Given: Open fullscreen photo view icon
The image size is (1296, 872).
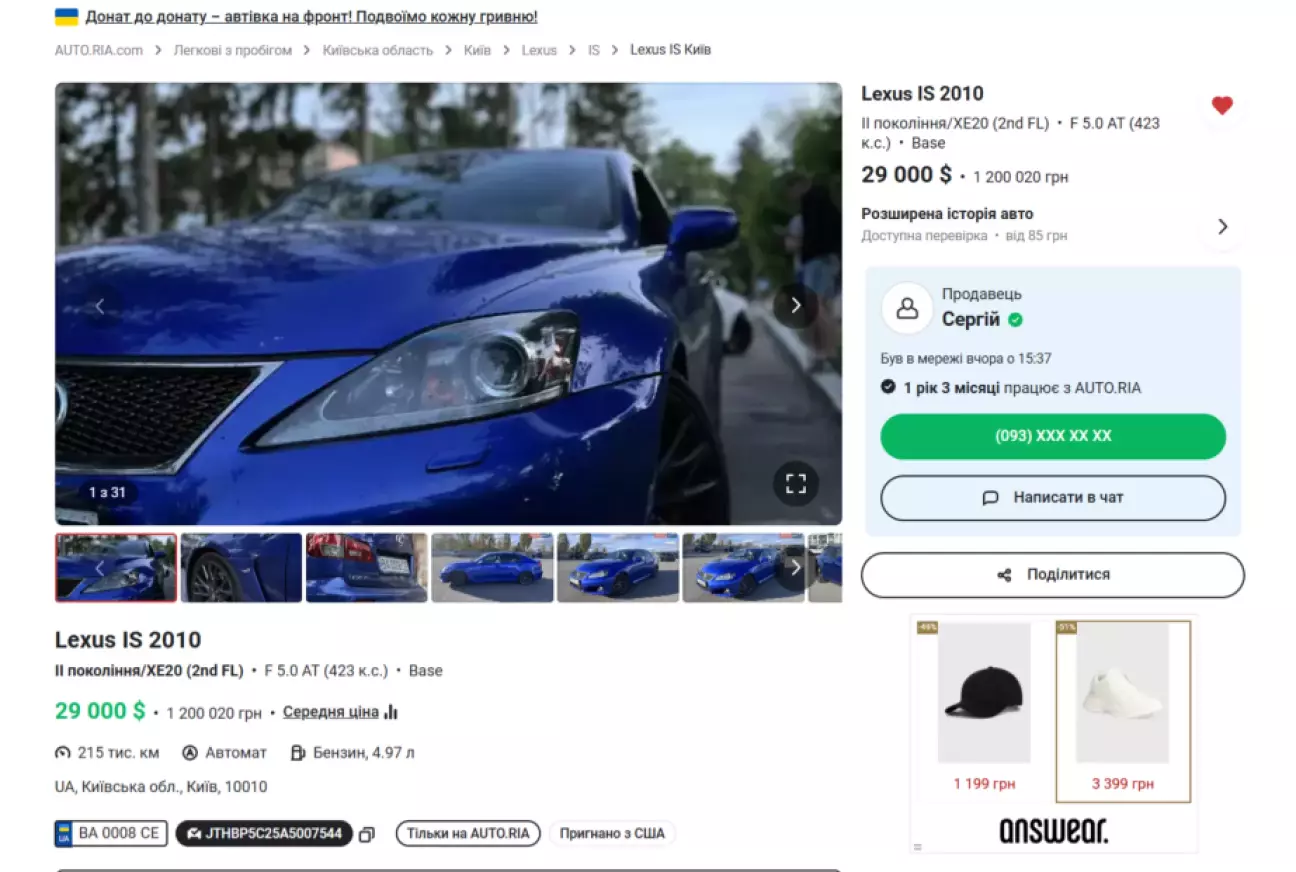Looking at the screenshot, I should [x=795, y=484].
